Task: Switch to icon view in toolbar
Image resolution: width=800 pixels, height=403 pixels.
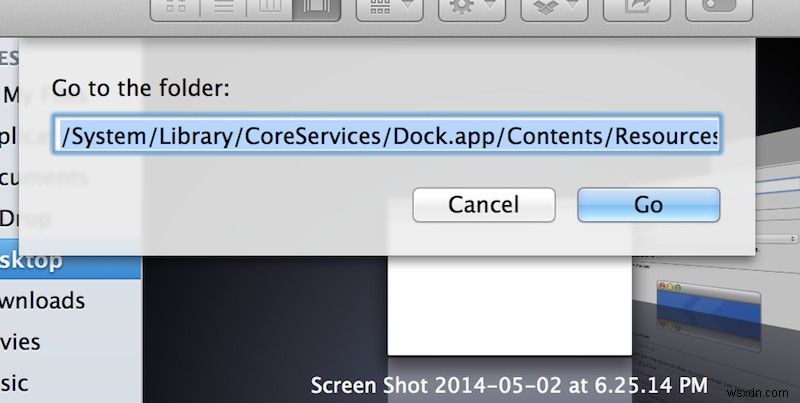Action: coord(175,8)
